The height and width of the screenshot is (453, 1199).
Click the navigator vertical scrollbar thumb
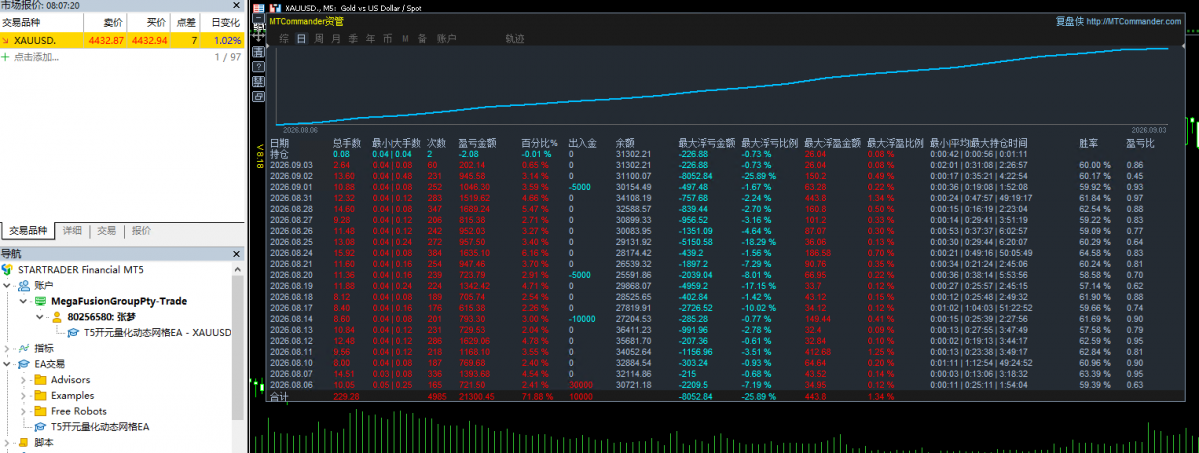(238, 347)
